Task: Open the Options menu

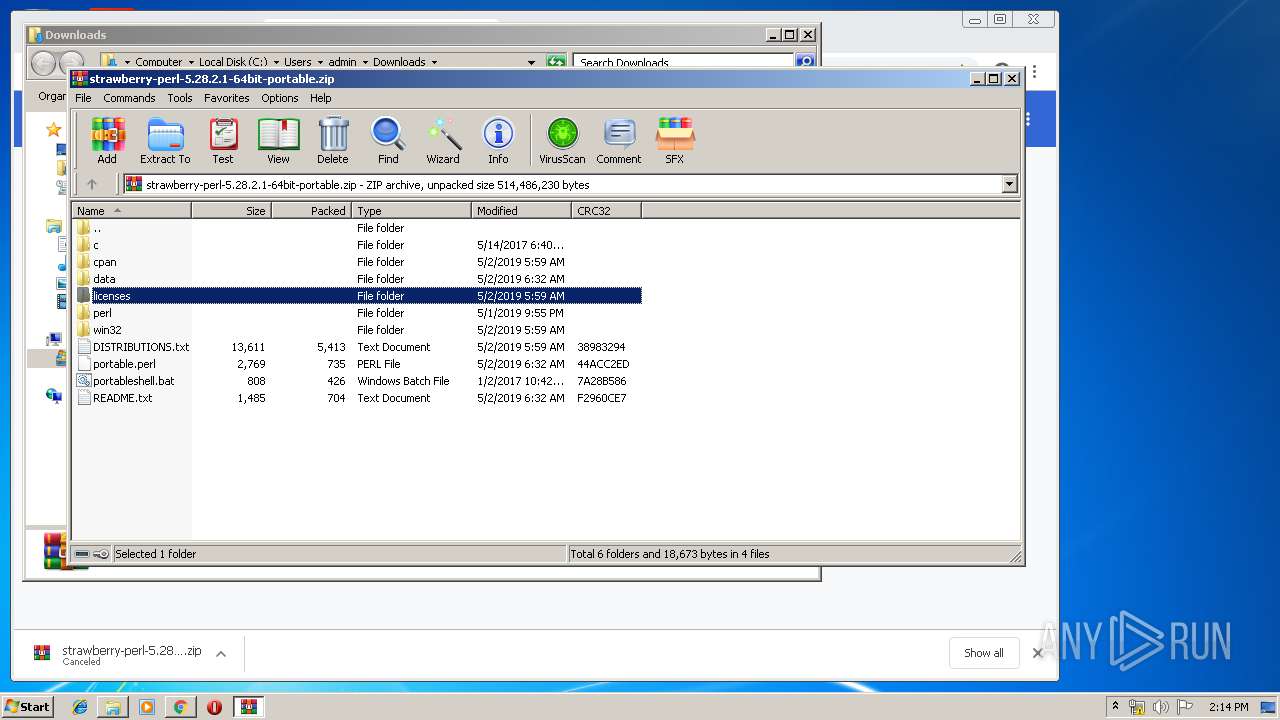Action: 280,98
